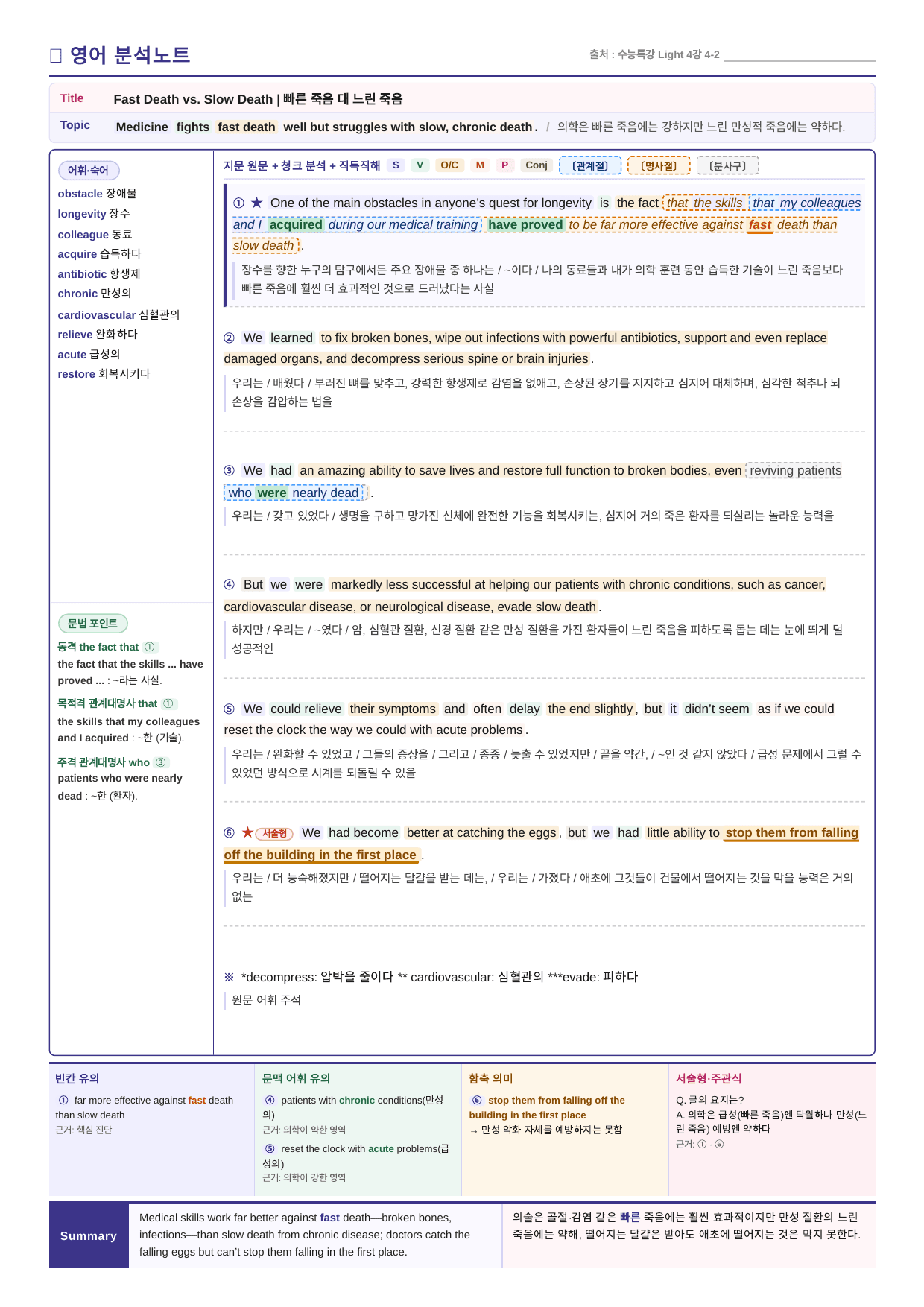Click the green 문법 포인트 pill label

point(93,624)
